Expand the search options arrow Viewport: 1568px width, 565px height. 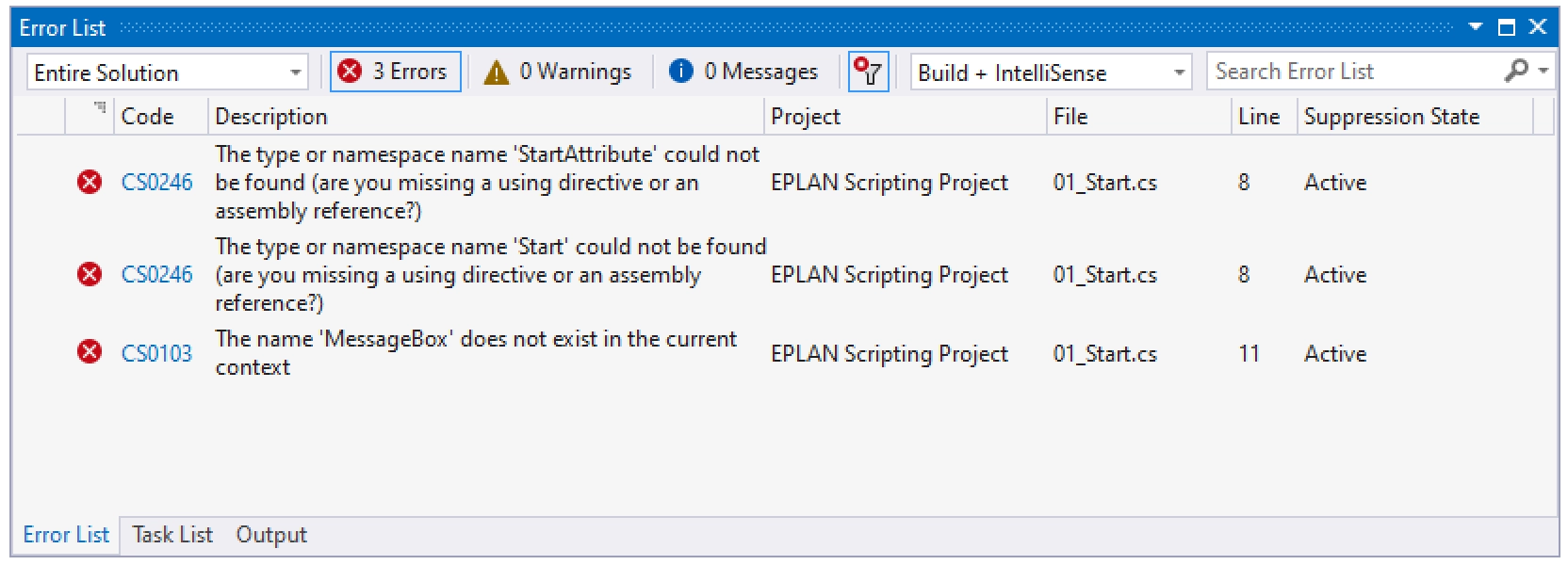coord(1543,71)
